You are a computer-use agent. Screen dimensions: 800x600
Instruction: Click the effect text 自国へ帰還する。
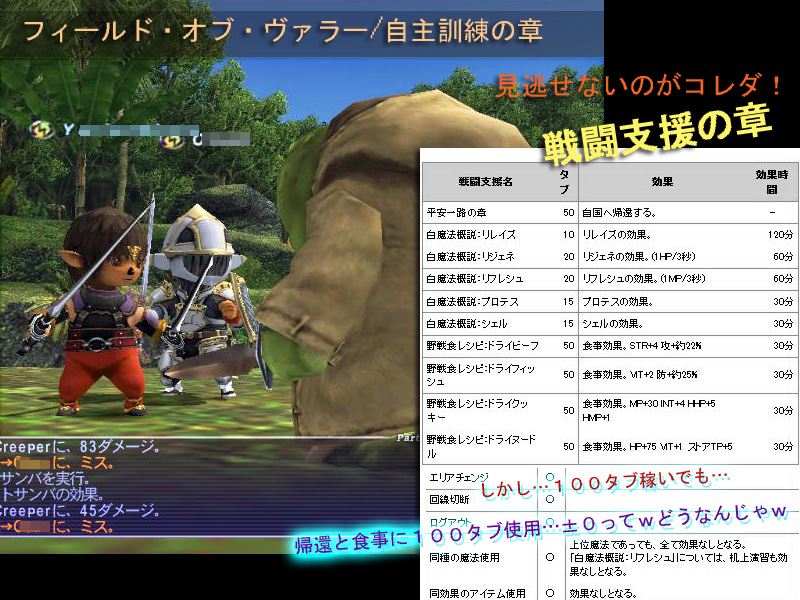tap(619, 213)
